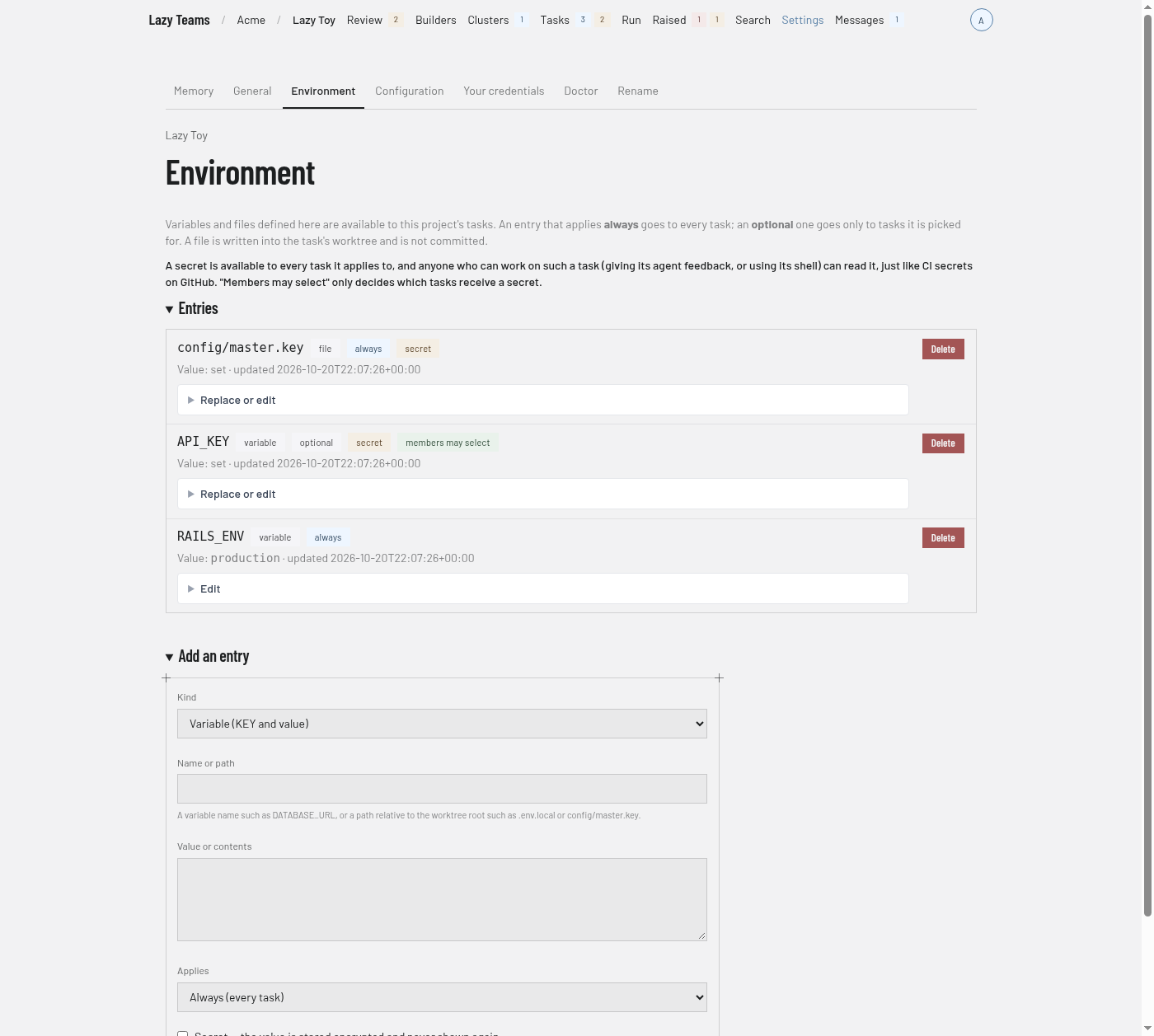Open Messages in top navigation

click(859, 20)
